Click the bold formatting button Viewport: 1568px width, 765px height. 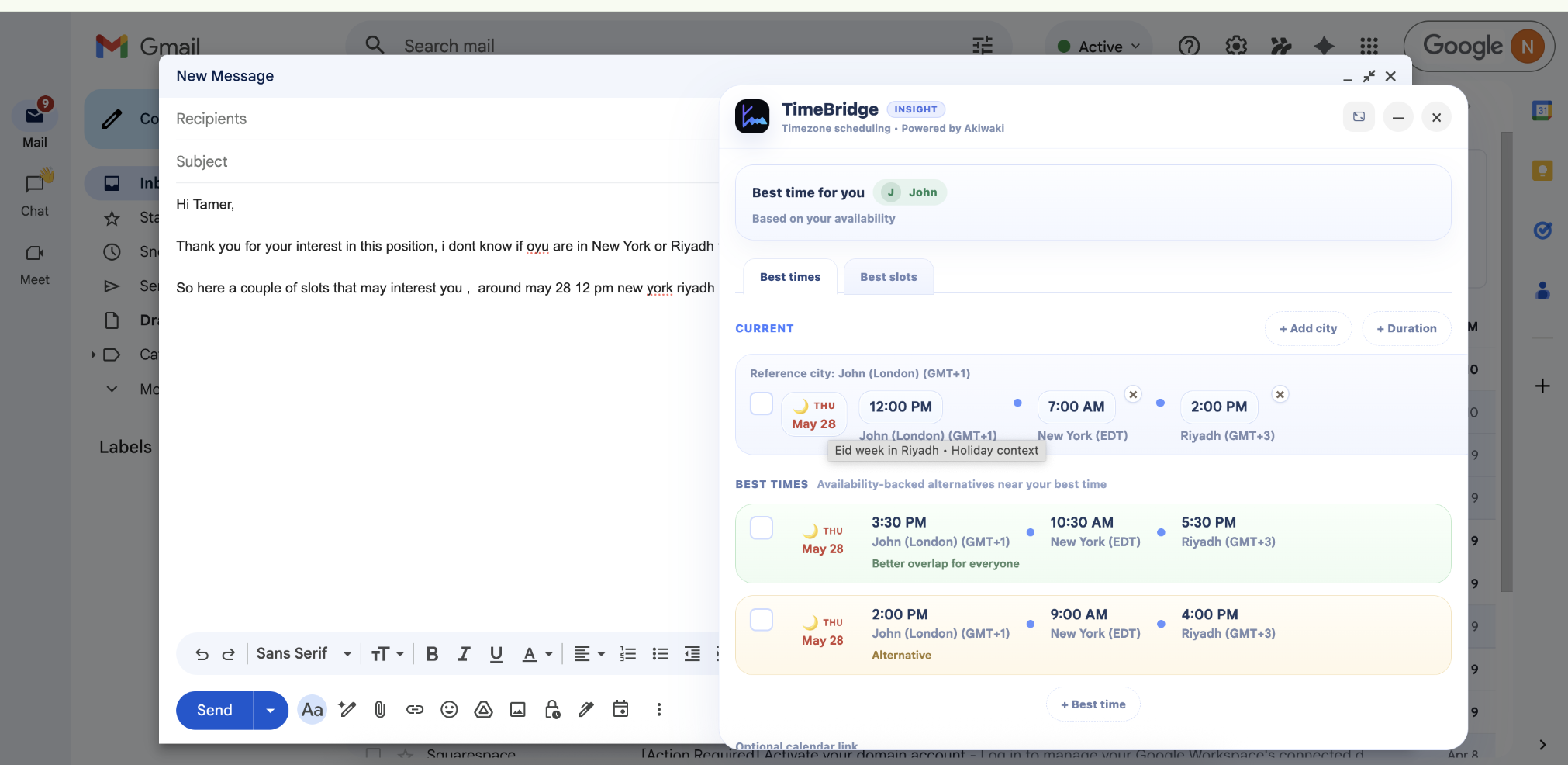[x=432, y=654]
